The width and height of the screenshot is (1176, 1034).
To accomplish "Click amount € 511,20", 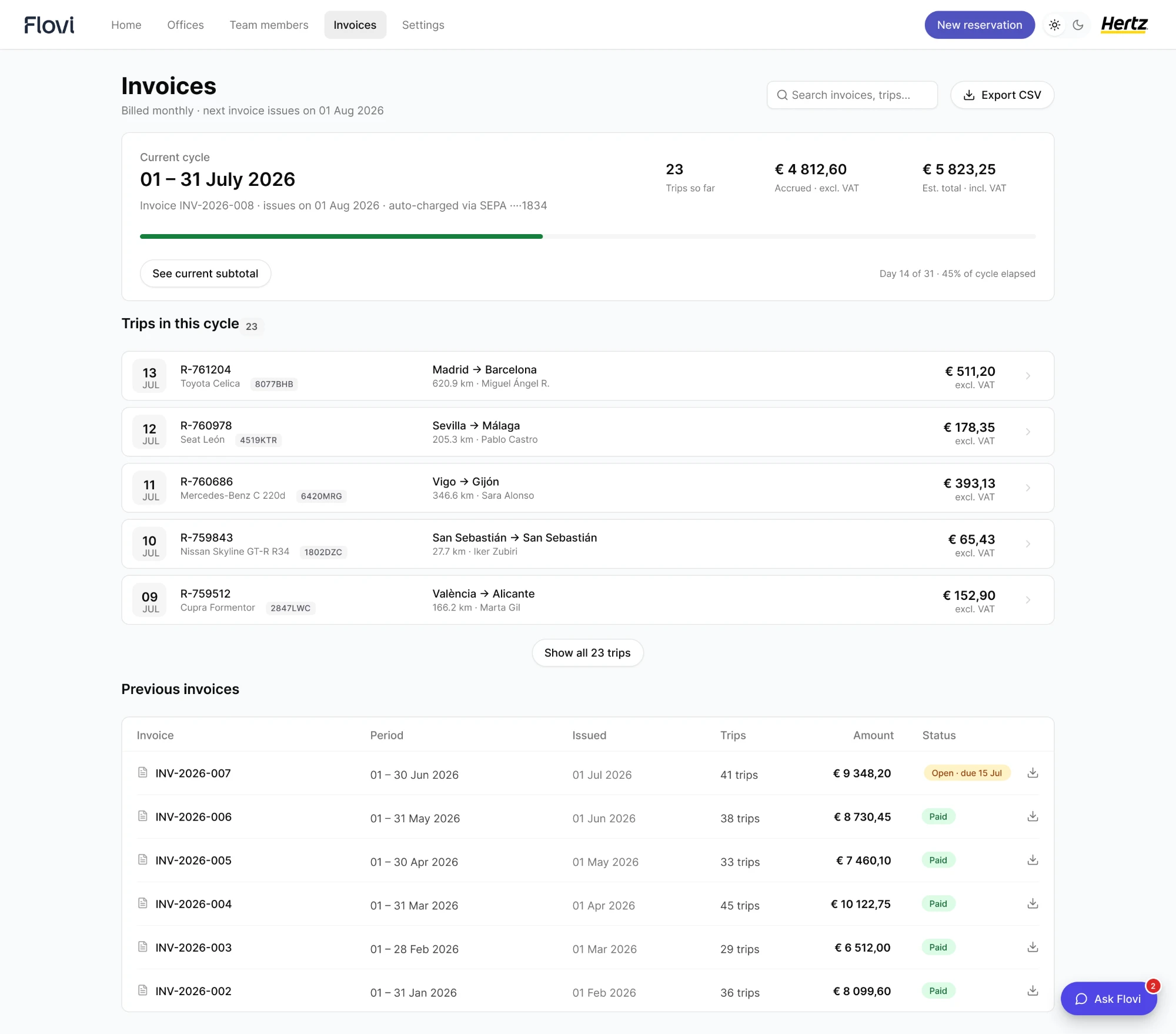I will pos(970,371).
